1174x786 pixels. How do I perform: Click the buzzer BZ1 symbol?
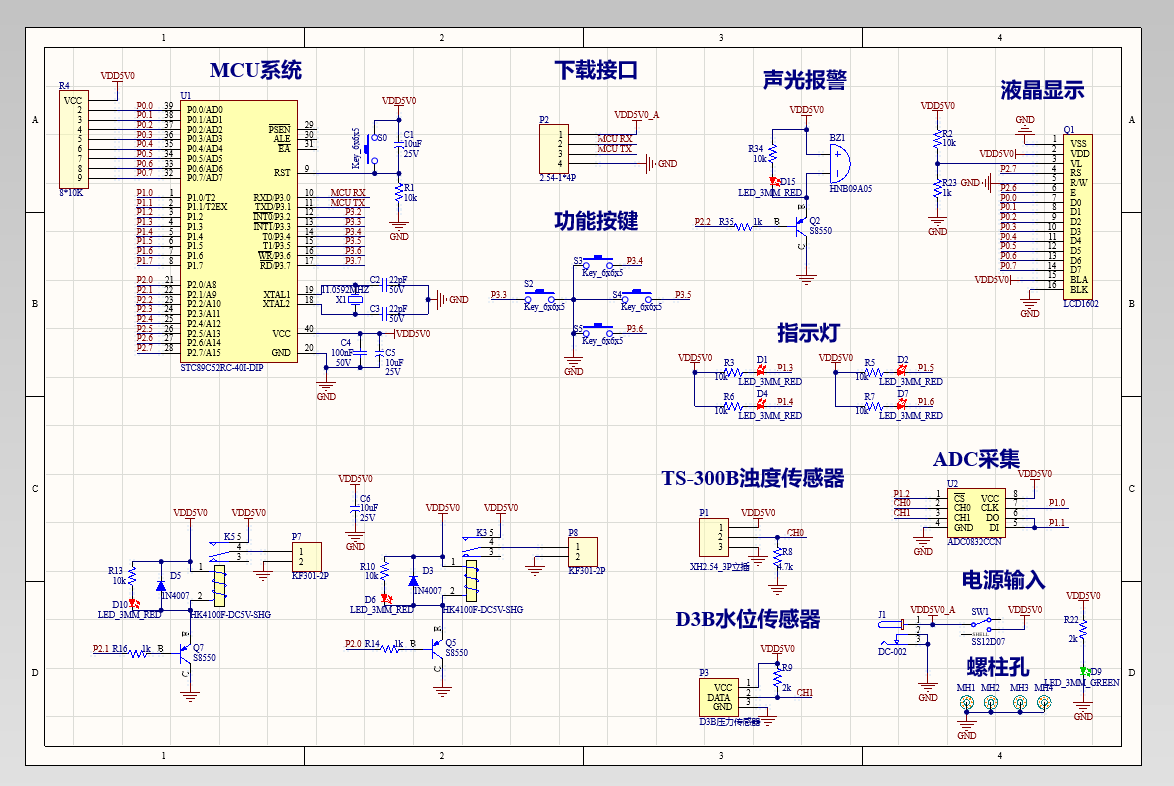(x=839, y=164)
